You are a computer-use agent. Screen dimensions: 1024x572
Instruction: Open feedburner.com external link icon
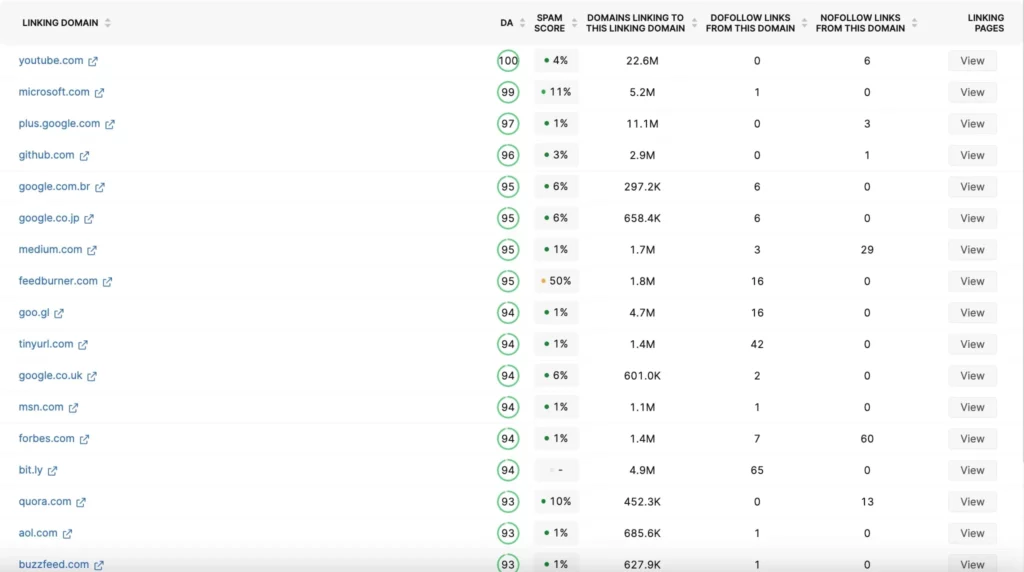click(107, 282)
